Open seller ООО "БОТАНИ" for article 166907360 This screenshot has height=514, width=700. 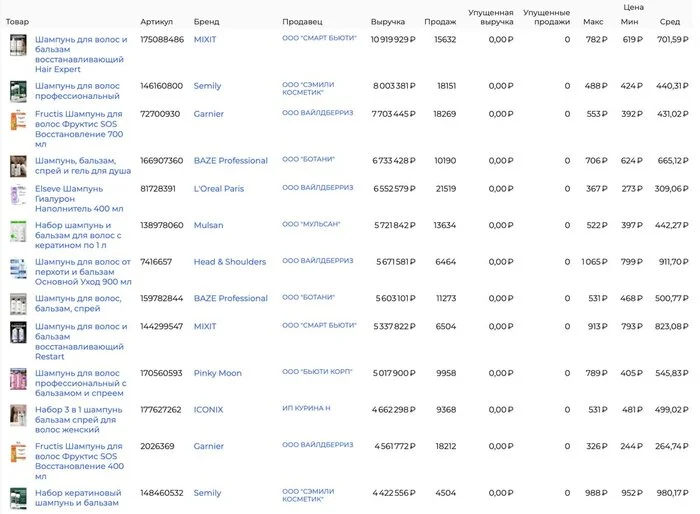pos(308,160)
